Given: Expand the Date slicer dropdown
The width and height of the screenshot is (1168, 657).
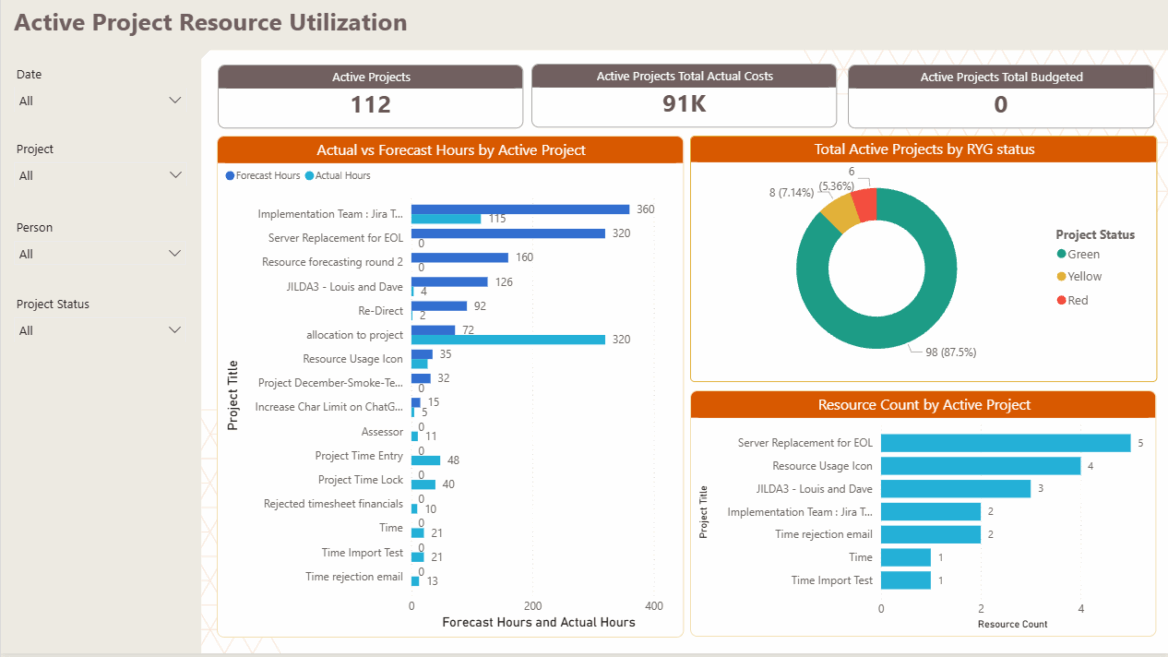Looking at the screenshot, I should [x=175, y=100].
